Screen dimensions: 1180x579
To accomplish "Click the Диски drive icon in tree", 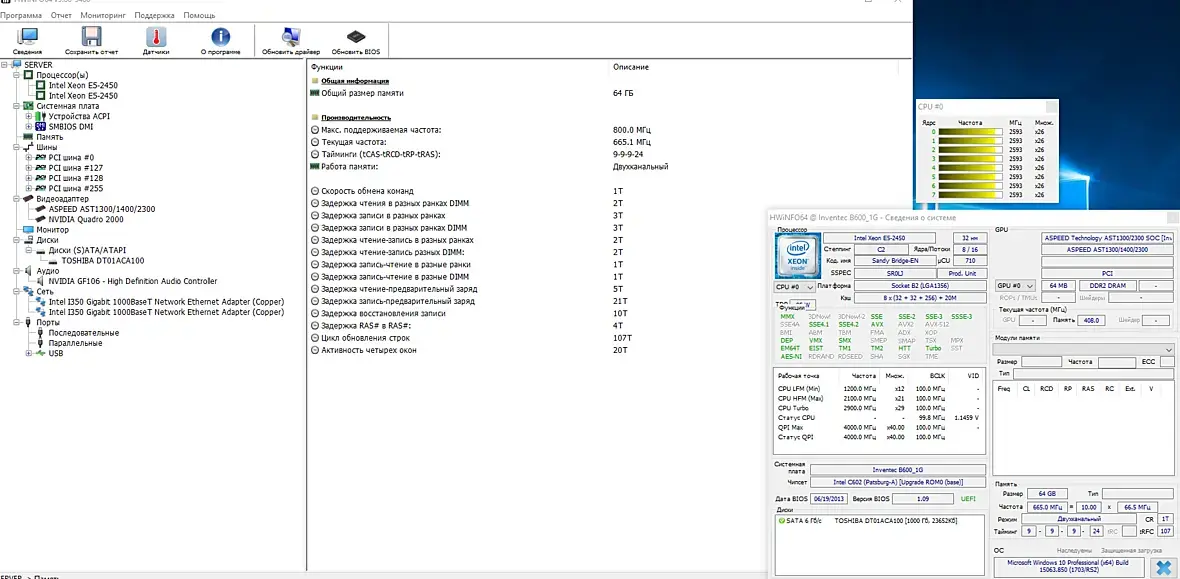I will point(29,240).
